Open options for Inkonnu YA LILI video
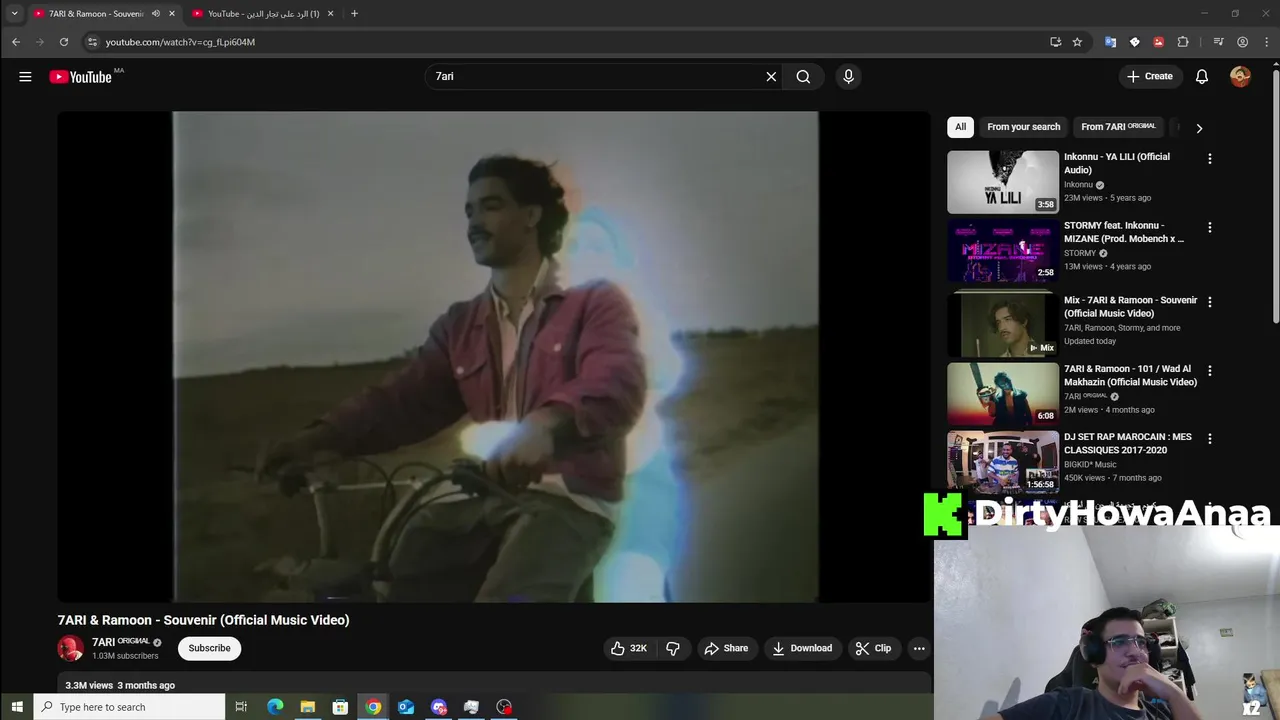 point(1209,159)
